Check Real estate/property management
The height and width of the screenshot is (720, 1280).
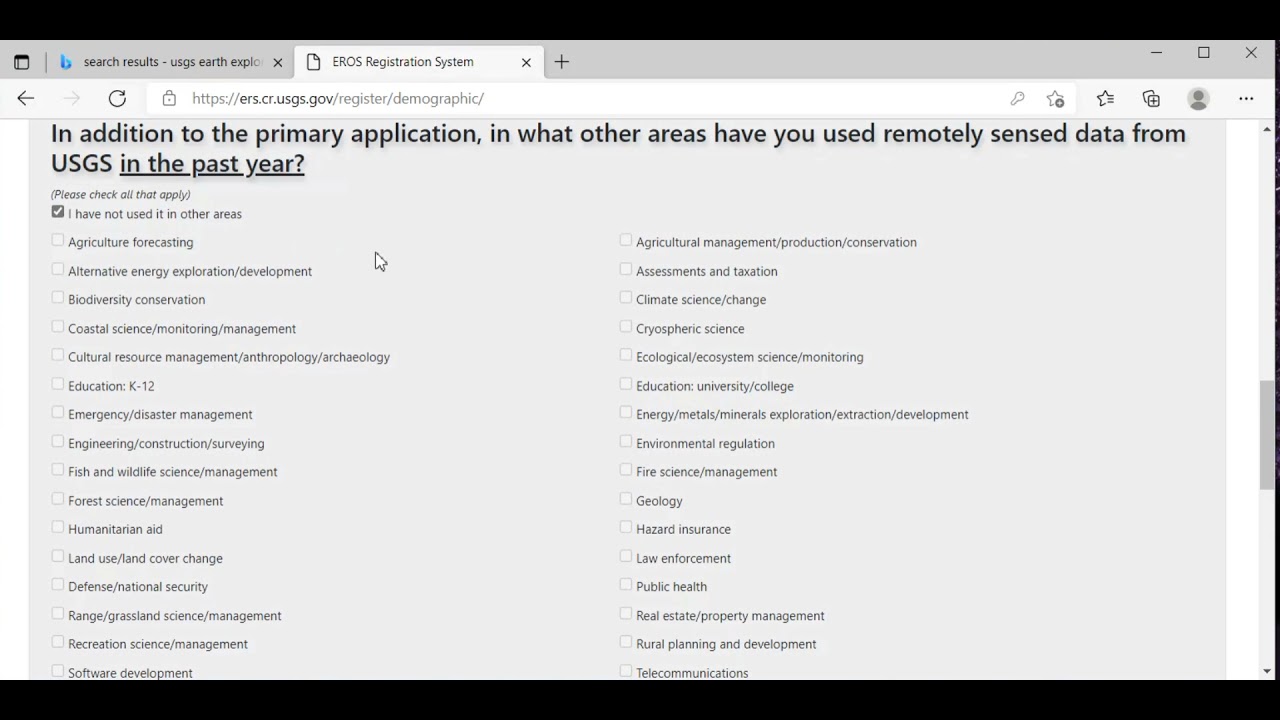pos(626,613)
